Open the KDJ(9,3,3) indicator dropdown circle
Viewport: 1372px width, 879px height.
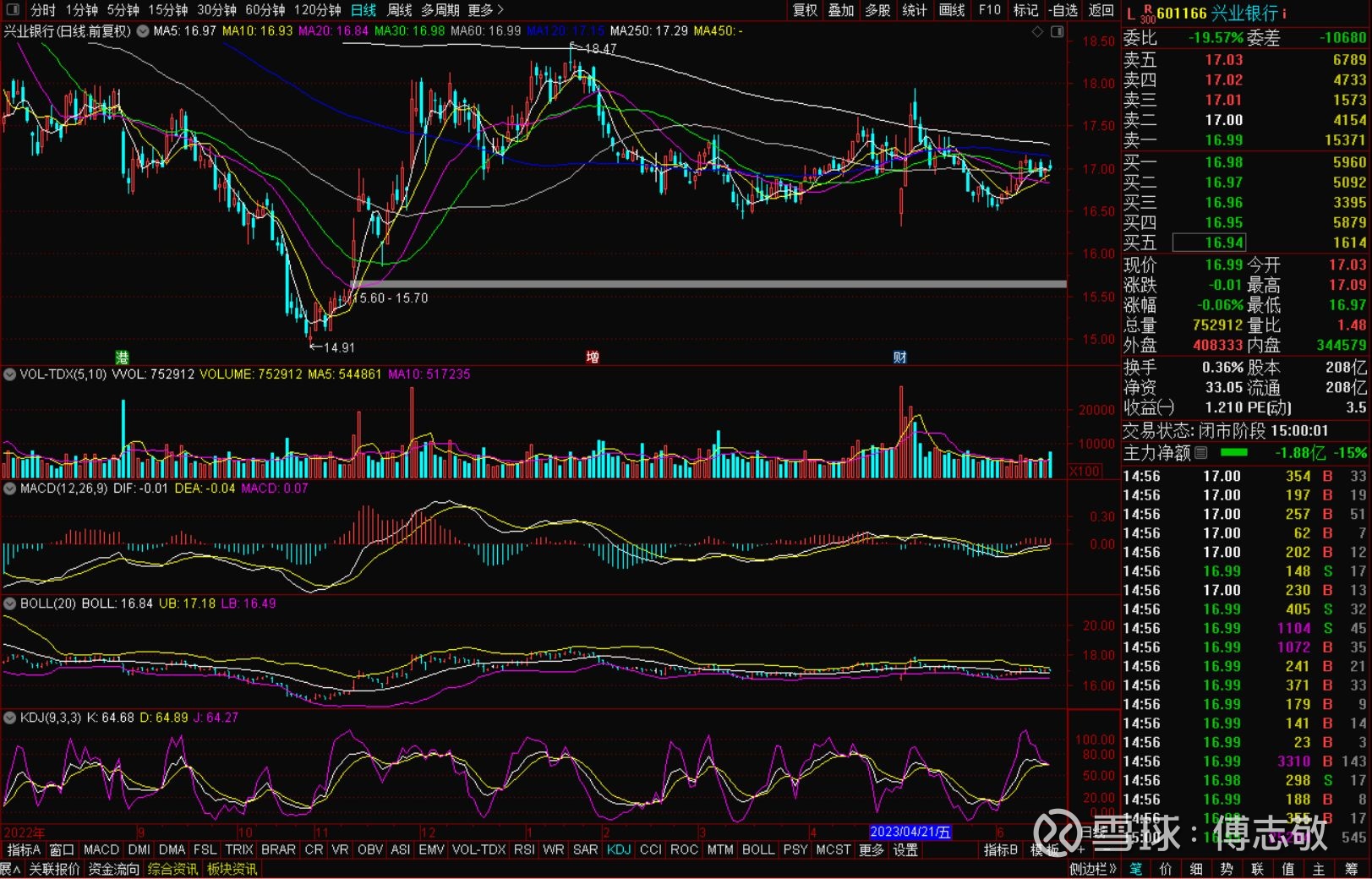pos(10,718)
